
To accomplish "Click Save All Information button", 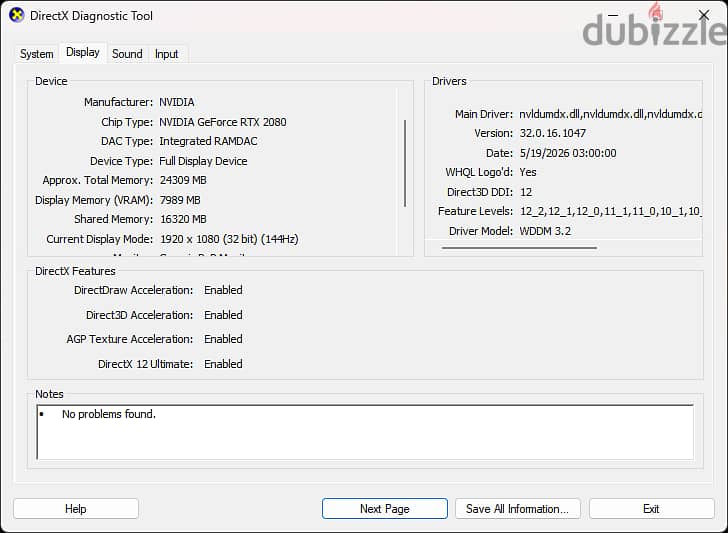I will tap(517, 509).
